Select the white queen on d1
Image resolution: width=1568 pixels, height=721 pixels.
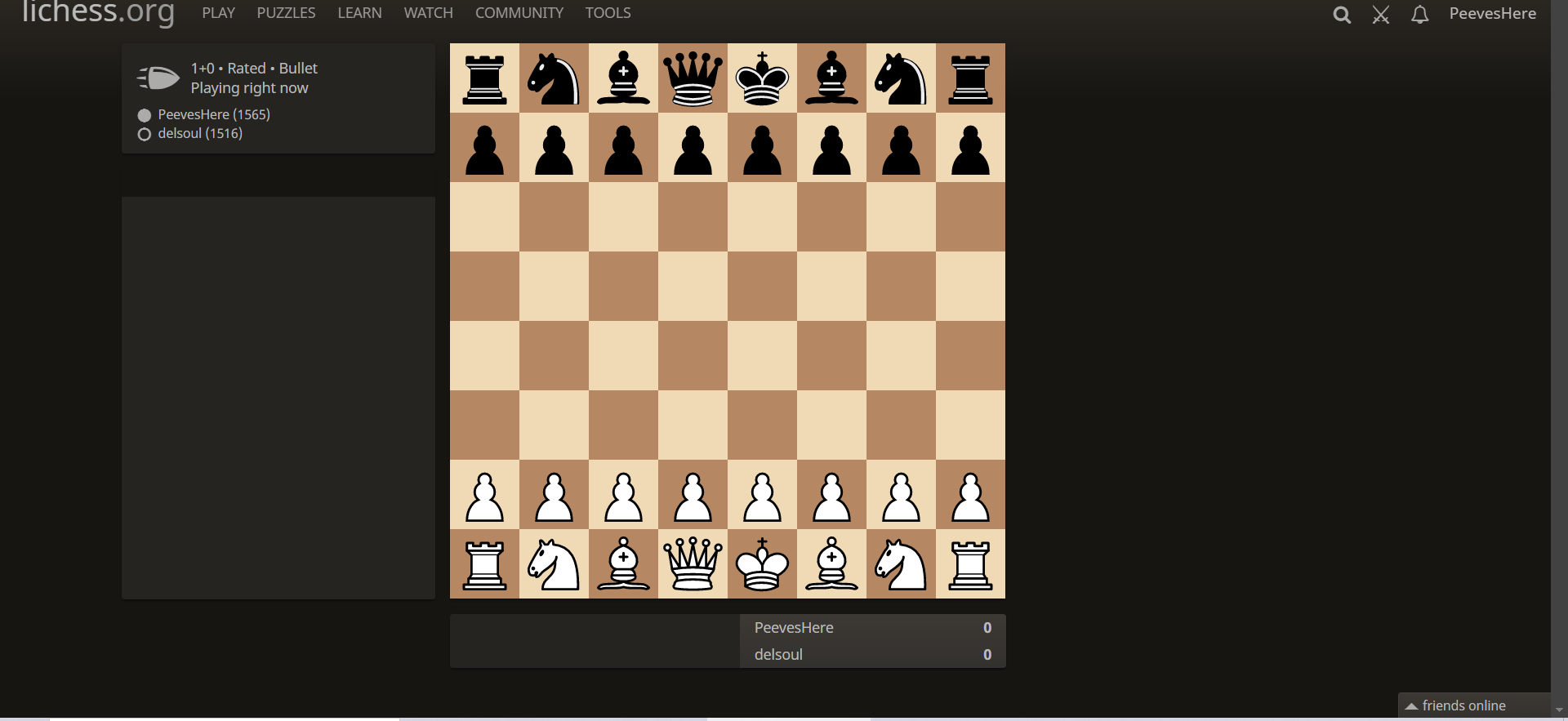pos(693,564)
